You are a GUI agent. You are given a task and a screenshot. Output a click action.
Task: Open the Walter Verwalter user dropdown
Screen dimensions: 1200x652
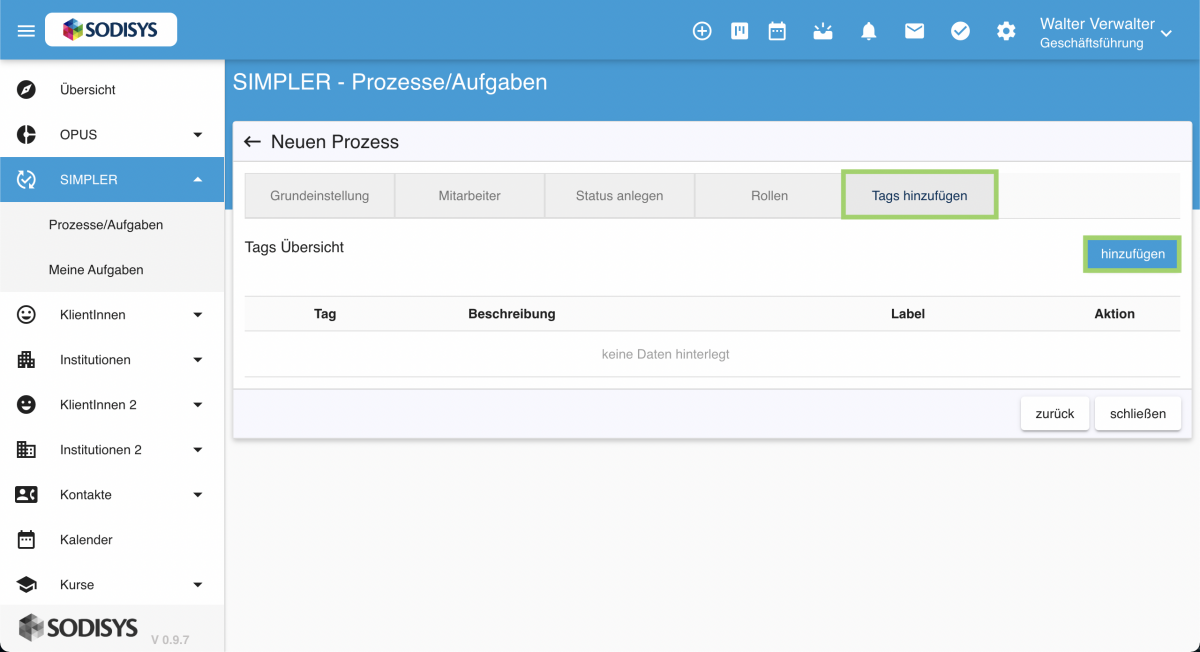pyautogui.click(x=1106, y=32)
